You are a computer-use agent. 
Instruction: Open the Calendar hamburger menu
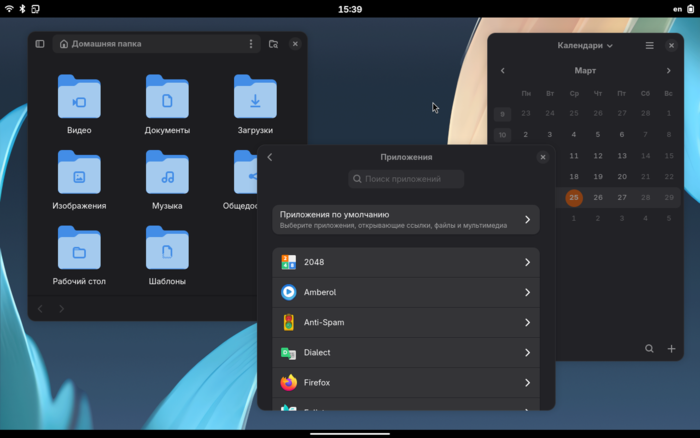[649, 46]
